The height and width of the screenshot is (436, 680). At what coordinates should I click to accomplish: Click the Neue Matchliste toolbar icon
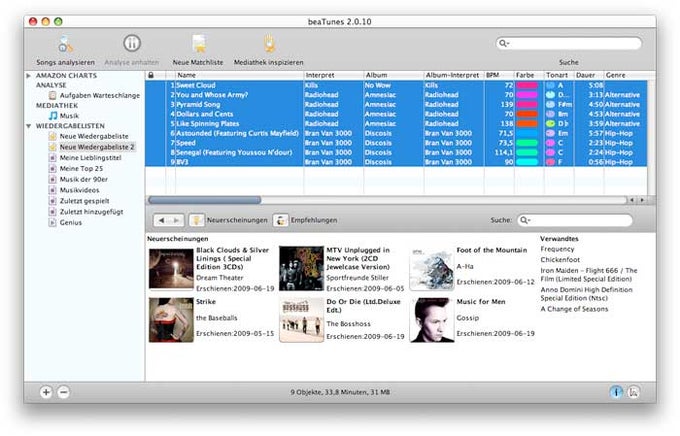click(x=199, y=44)
